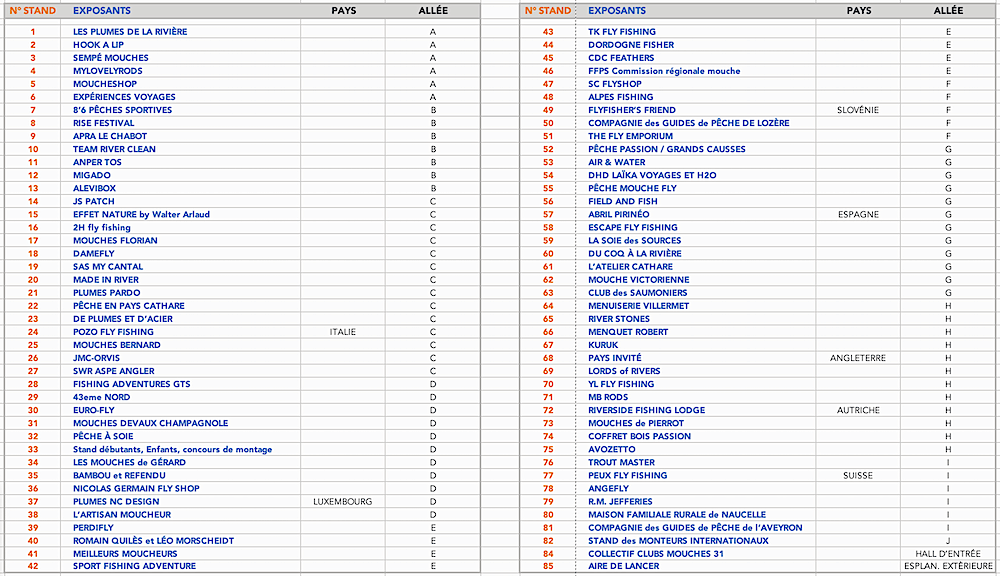The width and height of the screenshot is (1000, 576).
Task: Click the ANGLETERRE country cell
Action: pos(858,358)
